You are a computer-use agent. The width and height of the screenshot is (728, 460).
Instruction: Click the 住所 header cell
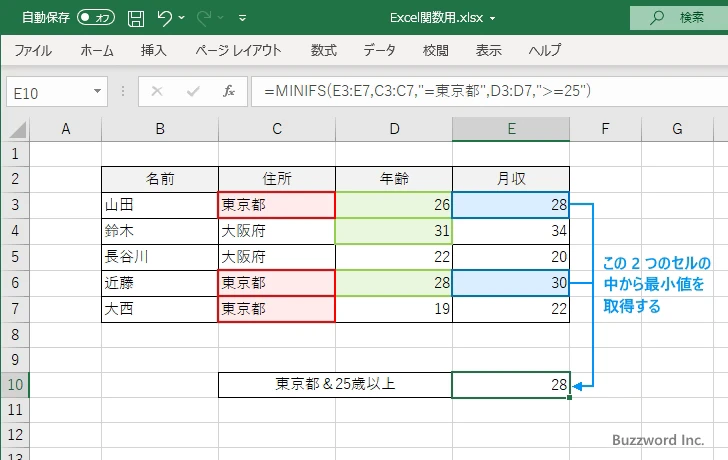[277, 179]
